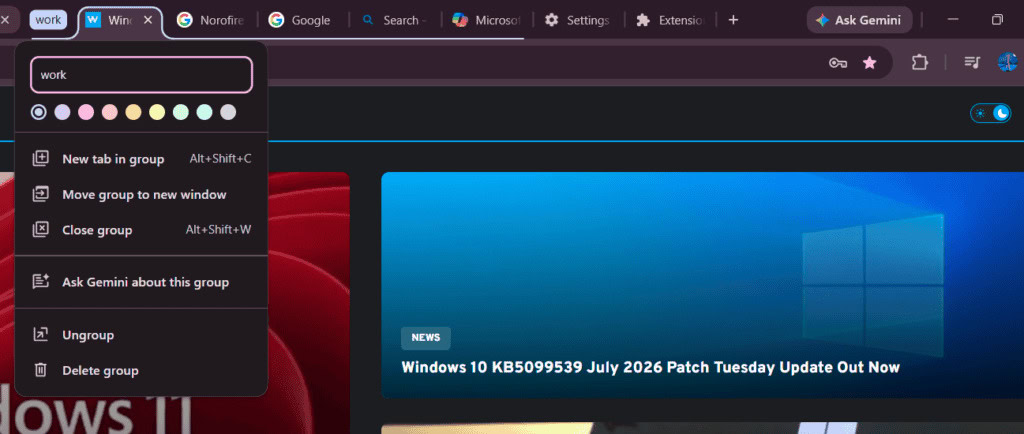
Task: Open the blue Windows logo article thumbnail
Action: [x=702, y=285]
